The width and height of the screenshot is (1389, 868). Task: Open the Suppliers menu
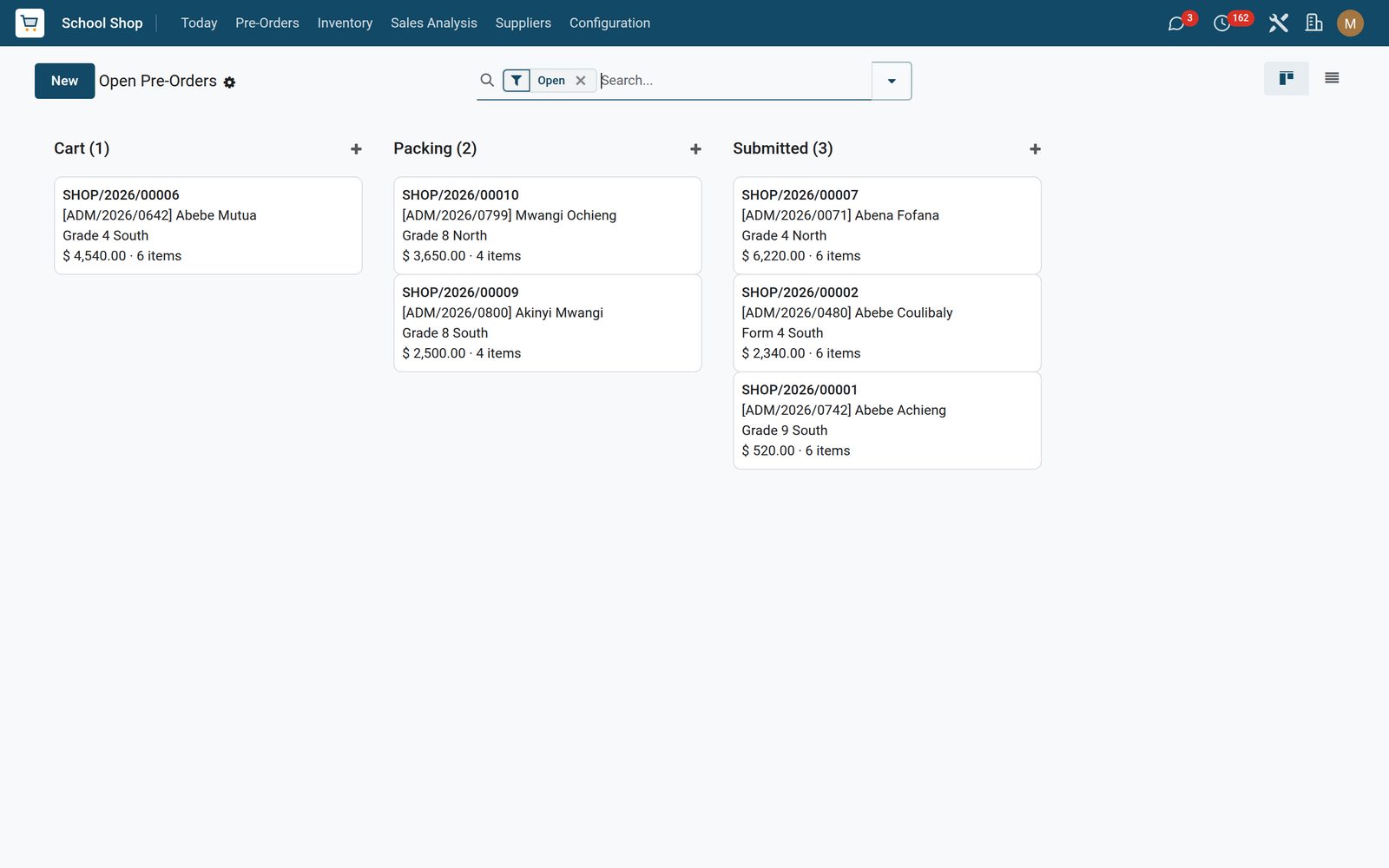(523, 23)
